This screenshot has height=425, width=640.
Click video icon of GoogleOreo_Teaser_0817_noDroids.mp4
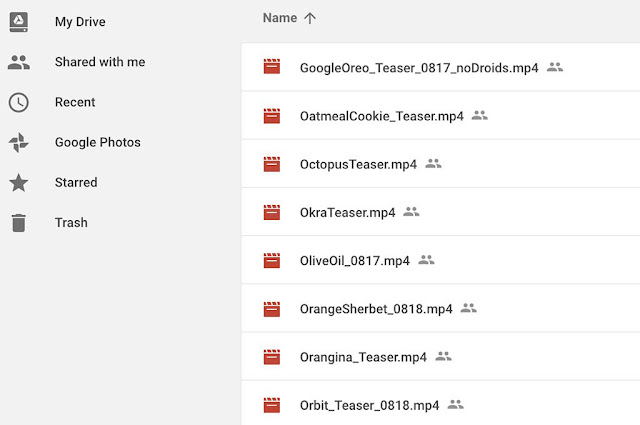[x=272, y=67]
